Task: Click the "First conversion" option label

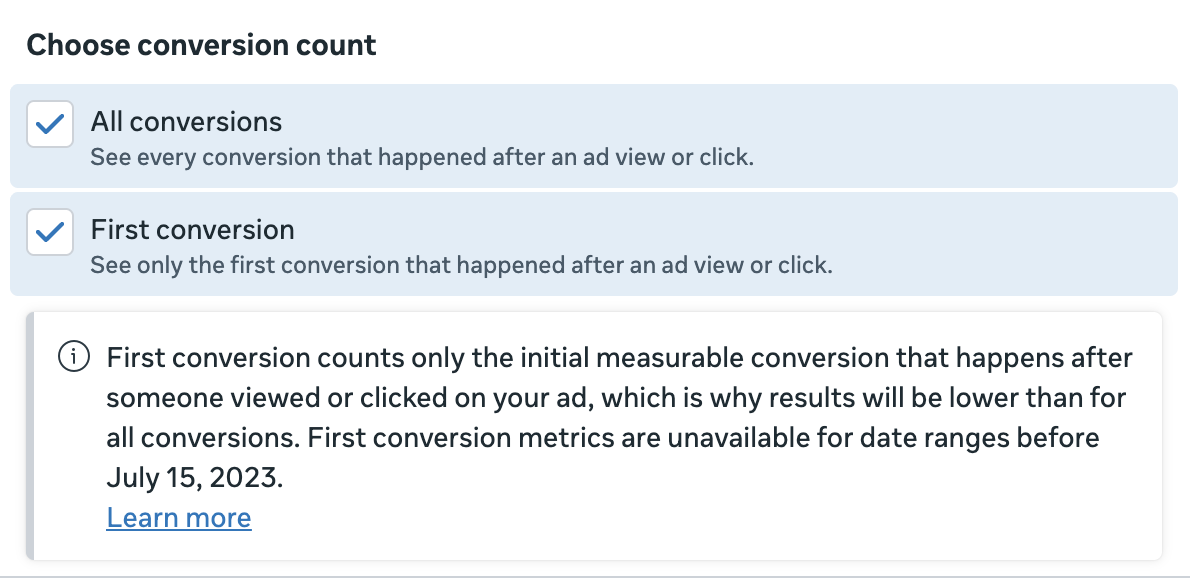Action: pos(193,230)
